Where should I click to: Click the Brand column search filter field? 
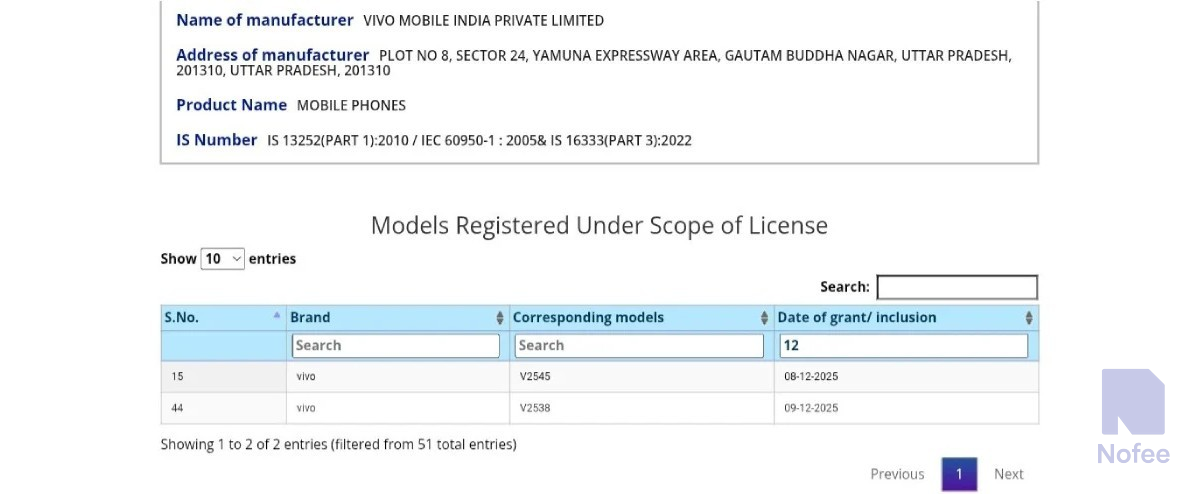(395, 345)
